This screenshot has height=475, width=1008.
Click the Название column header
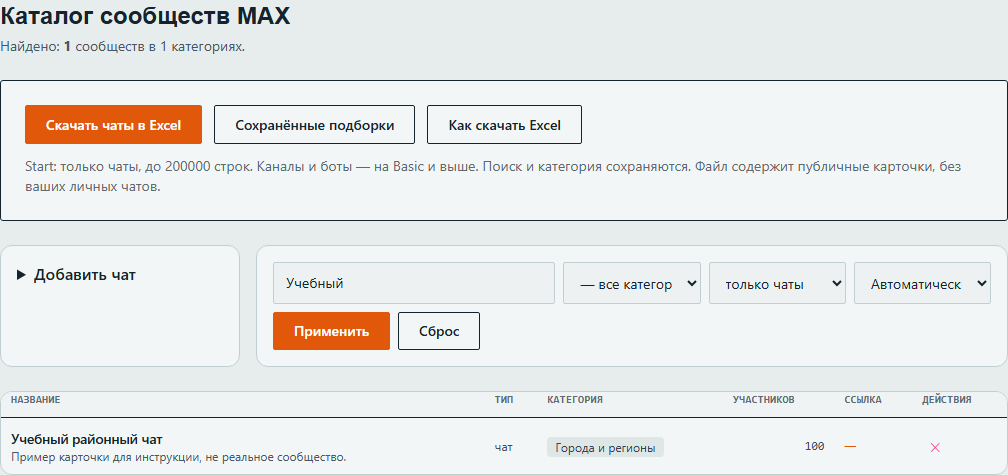35,400
